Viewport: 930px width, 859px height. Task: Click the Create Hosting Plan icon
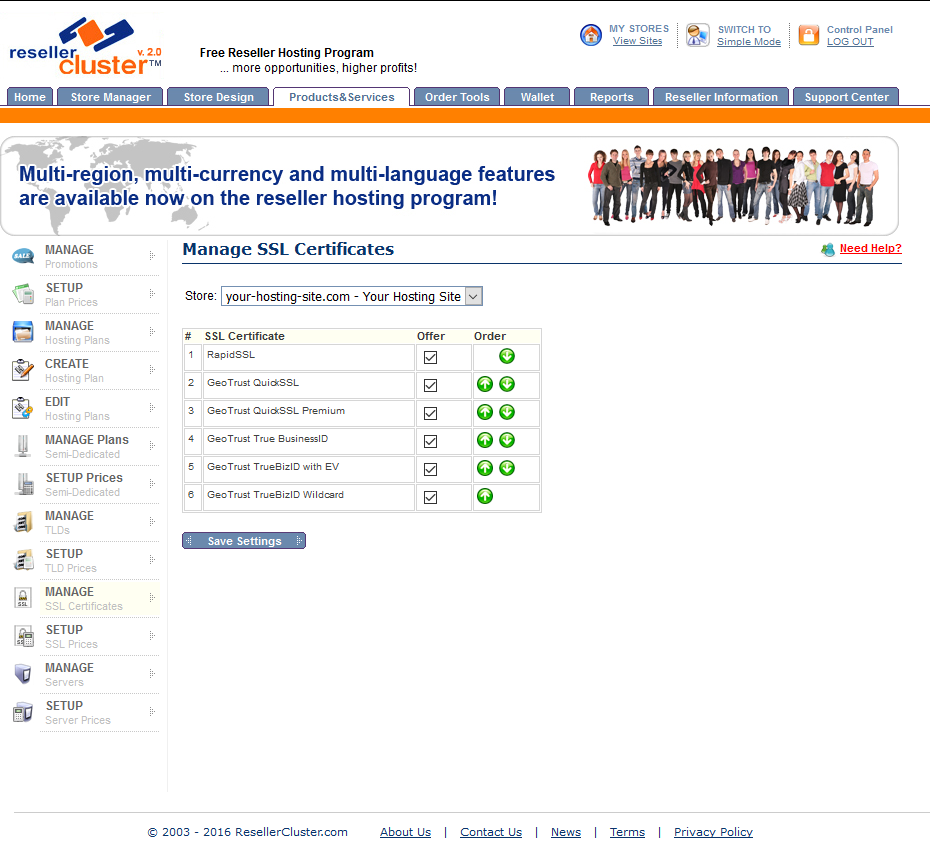click(23, 370)
